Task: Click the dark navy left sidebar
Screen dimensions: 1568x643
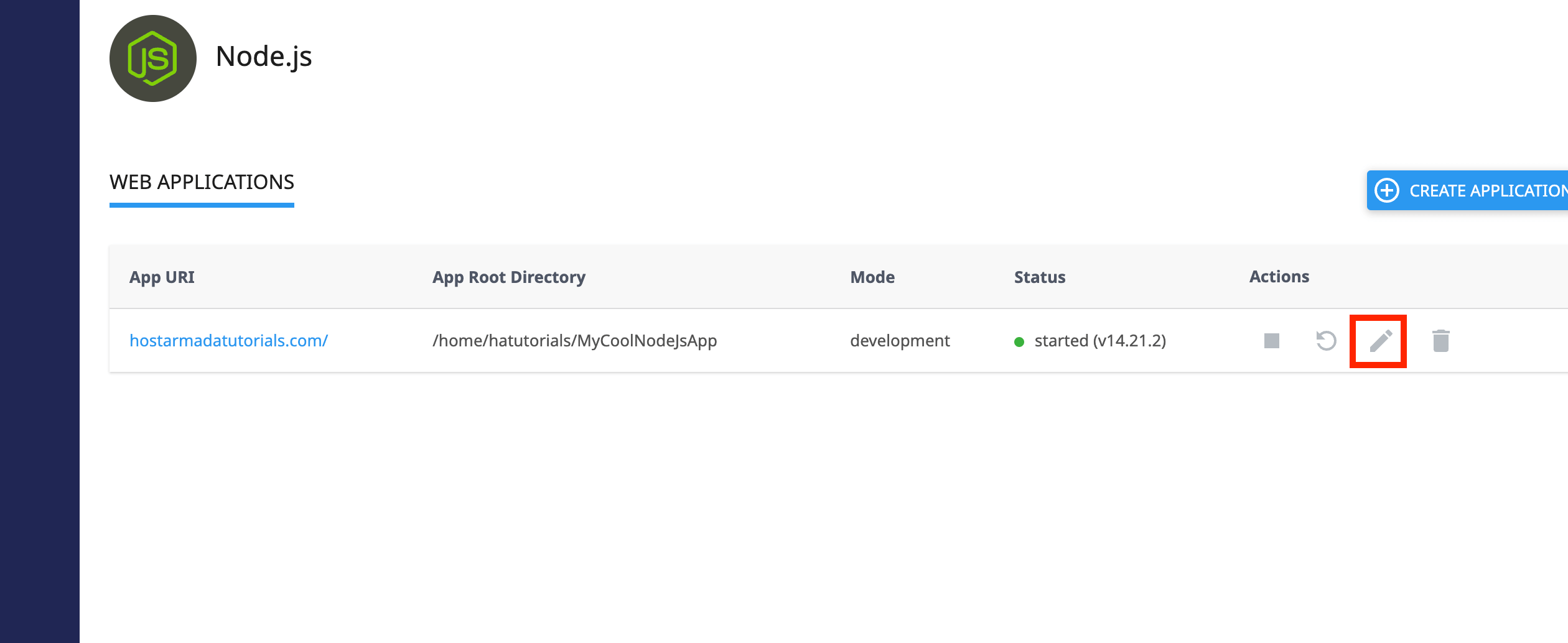Action: pyautogui.click(x=40, y=321)
